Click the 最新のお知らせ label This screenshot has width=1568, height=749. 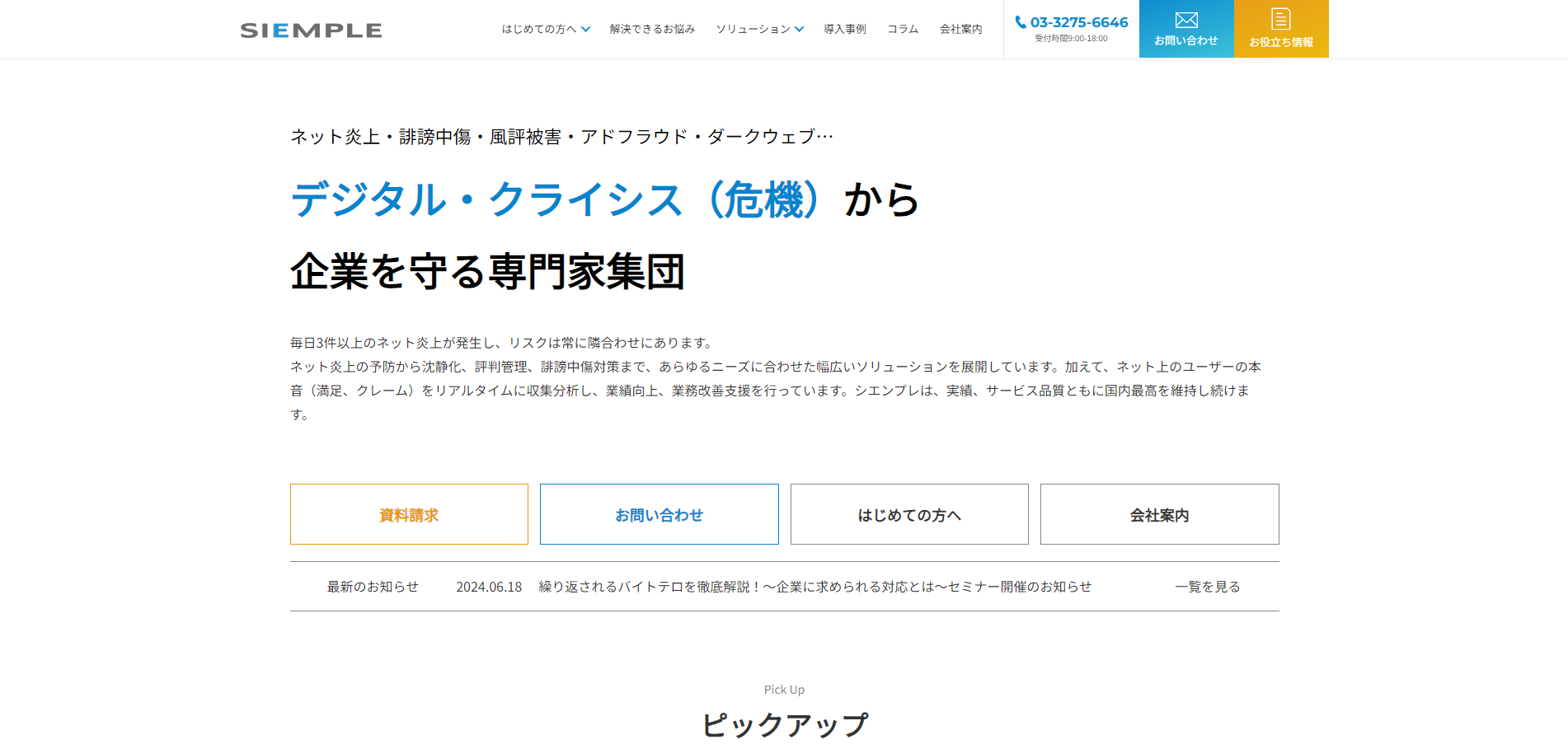[373, 587]
